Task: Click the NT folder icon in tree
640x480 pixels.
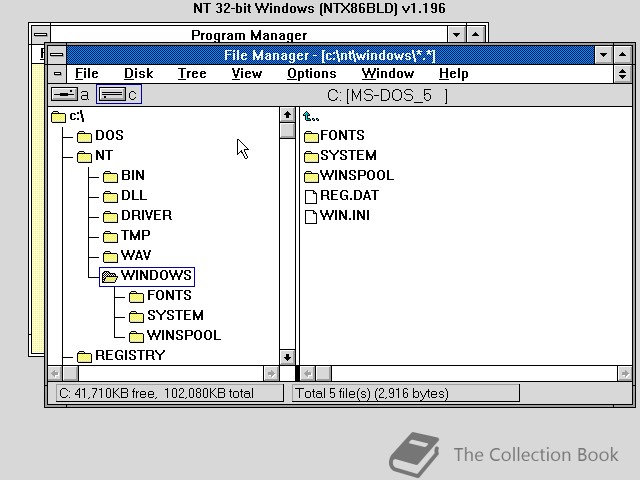Action: point(84,156)
